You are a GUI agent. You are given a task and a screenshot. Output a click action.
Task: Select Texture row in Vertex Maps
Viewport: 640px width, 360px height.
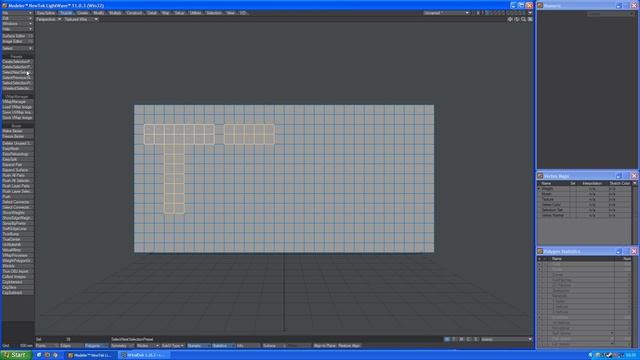(x=584, y=199)
